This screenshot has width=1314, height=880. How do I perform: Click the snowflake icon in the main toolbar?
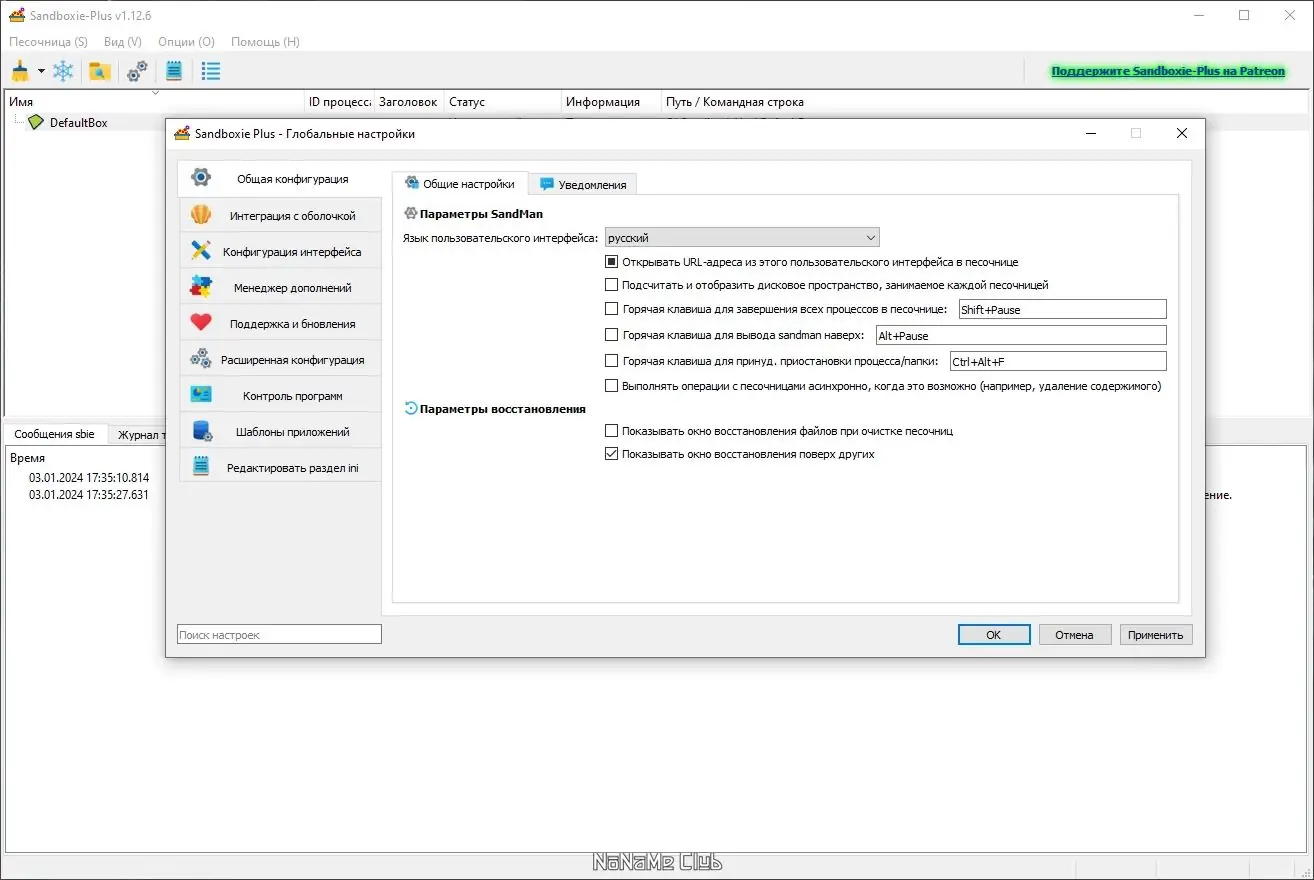pyautogui.click(x=63, y=71)
